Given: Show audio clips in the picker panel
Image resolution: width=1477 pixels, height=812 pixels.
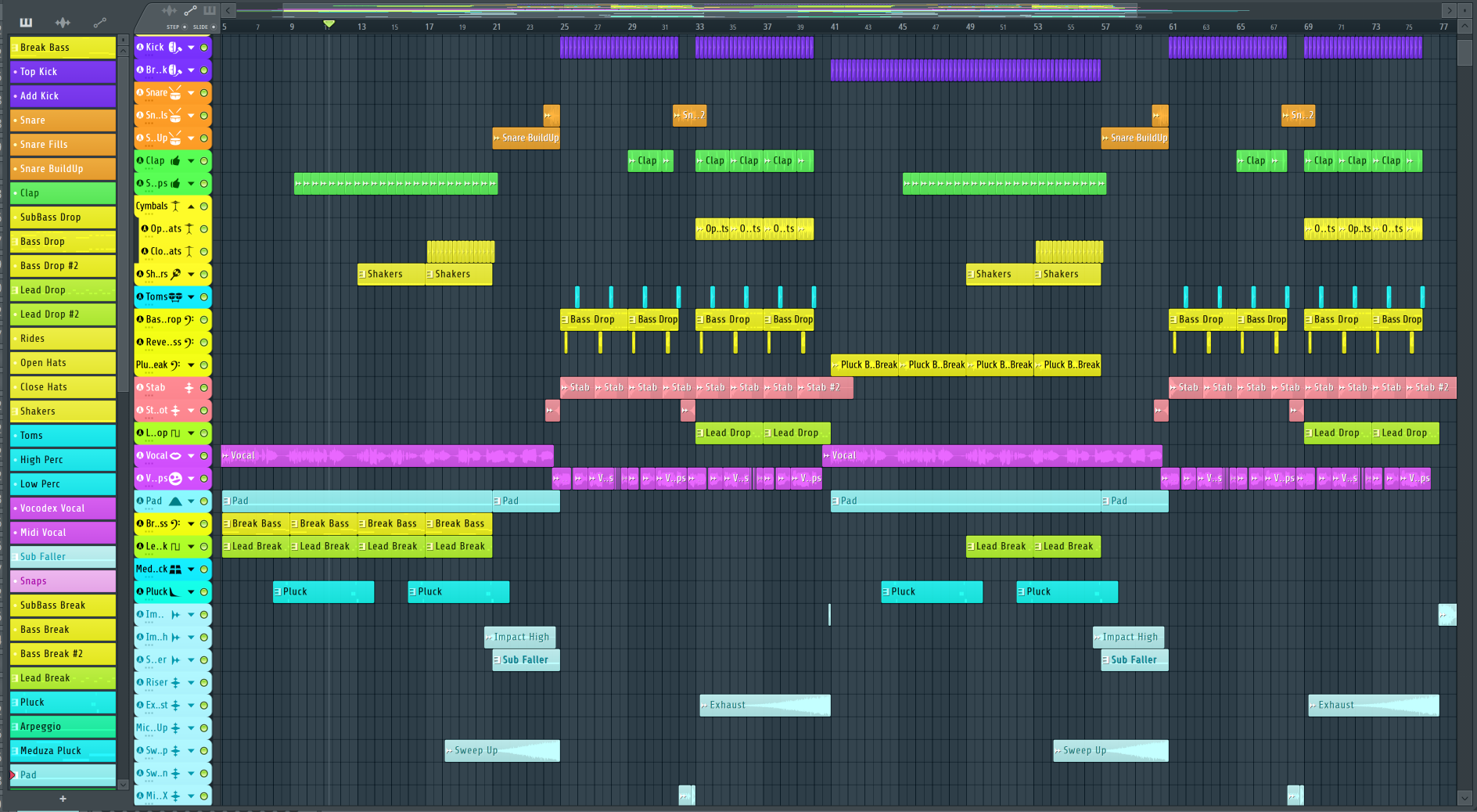Looking at the screenshot, I should [x=63, y=22].
